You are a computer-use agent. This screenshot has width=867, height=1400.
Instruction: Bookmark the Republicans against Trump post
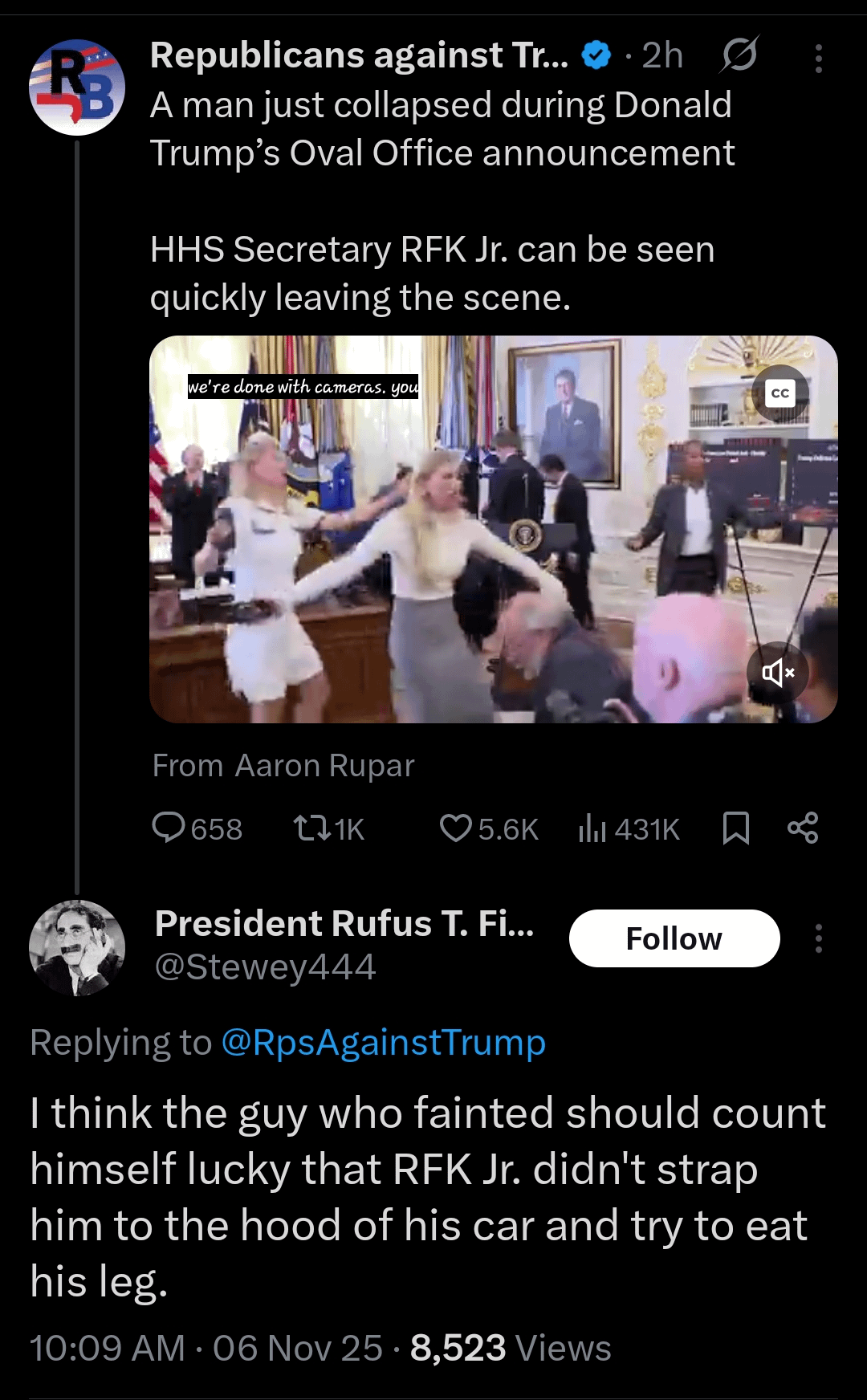pos(735,828)
